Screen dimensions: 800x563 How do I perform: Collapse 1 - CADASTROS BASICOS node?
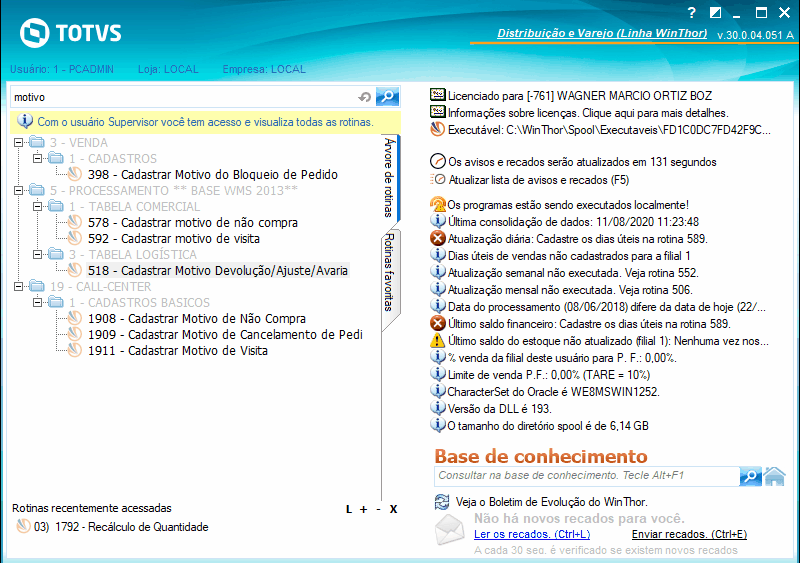pos(38,302)
